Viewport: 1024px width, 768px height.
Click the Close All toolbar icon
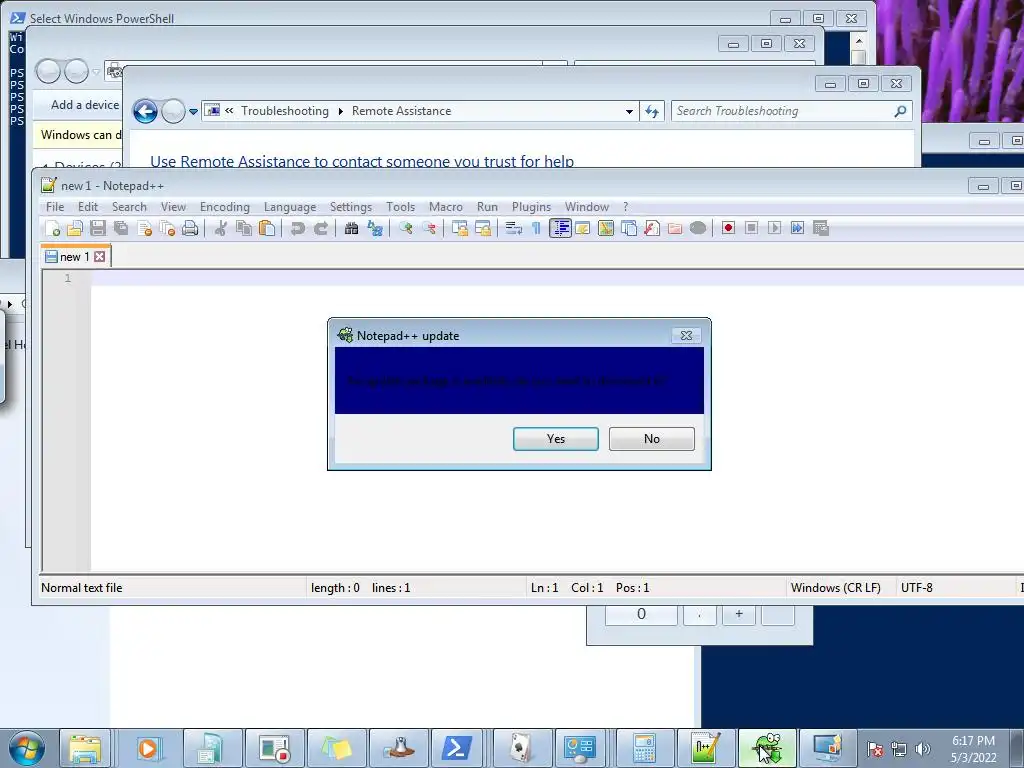tap(167, 228)
